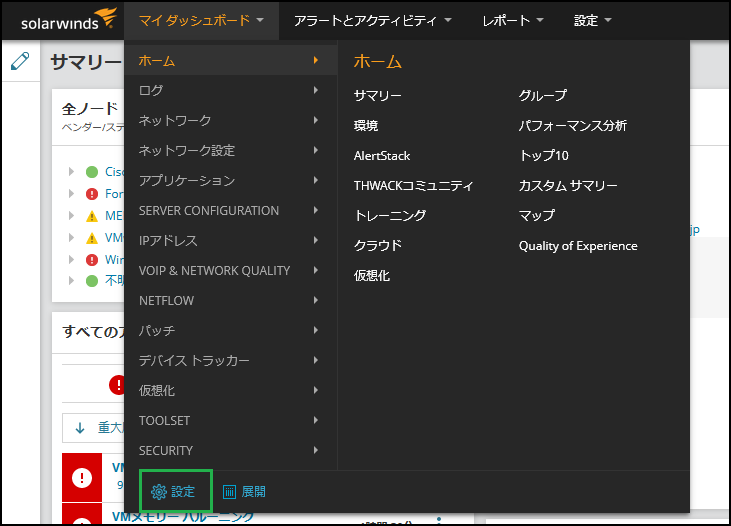Click the pencil edit icon
Image resolution: width=731 pixels, height=526 pixels.
tap(20, 61)
